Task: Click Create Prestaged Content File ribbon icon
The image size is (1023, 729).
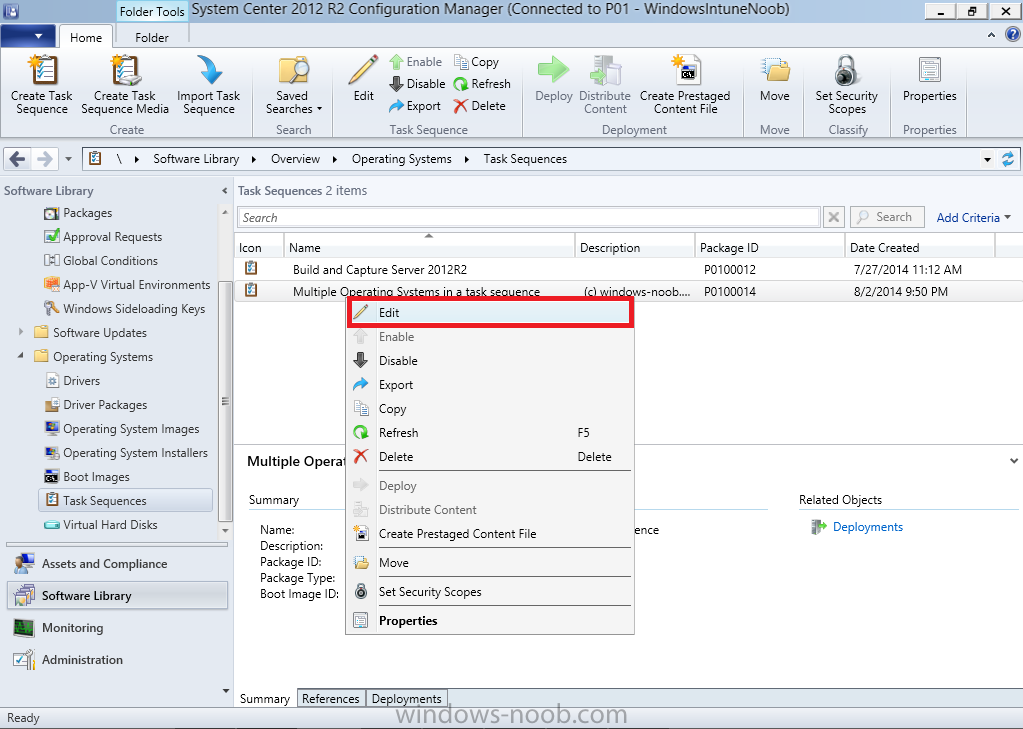Action: click(x=685, y=85)
